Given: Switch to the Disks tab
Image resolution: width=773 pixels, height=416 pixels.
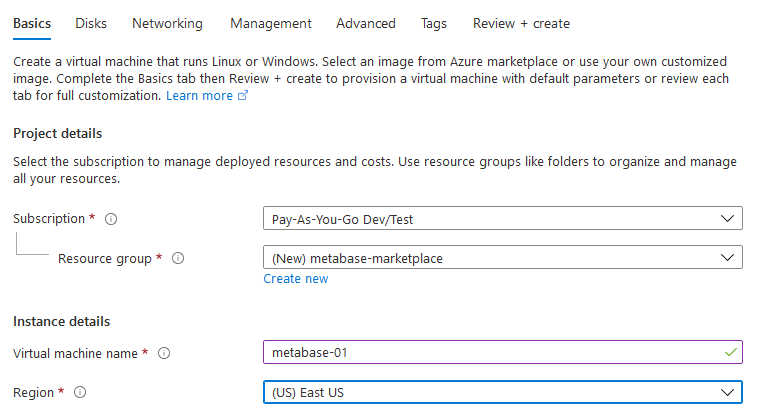Looking at the screenshot, I should coord(91,24).
